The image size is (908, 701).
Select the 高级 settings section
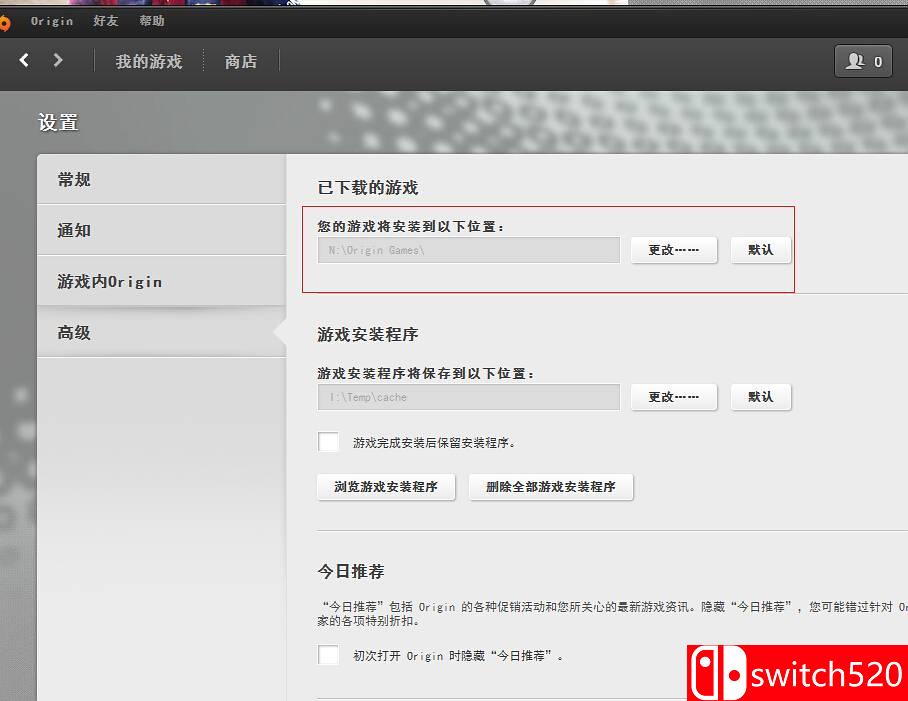[x=72, y=332]
